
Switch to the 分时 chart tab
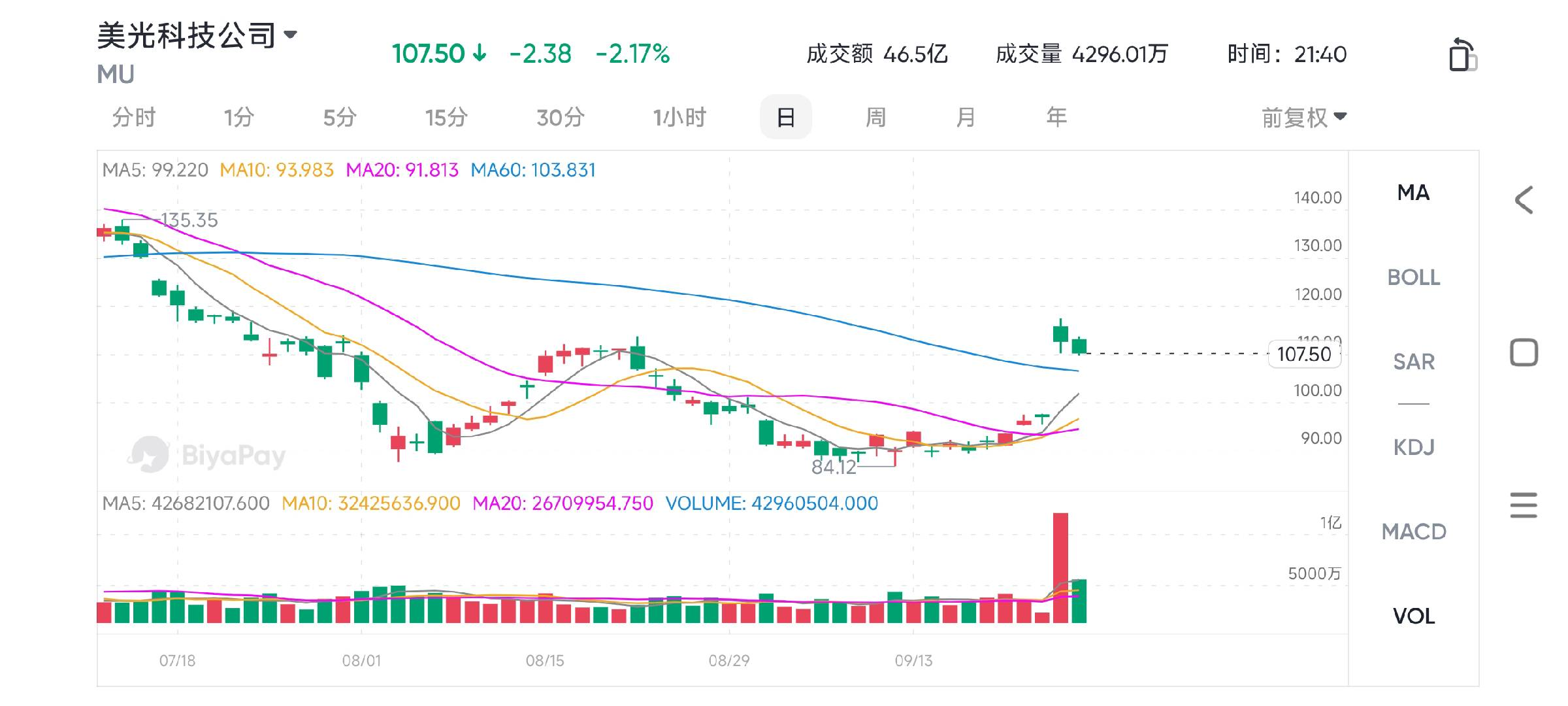[x=134, y=118]
